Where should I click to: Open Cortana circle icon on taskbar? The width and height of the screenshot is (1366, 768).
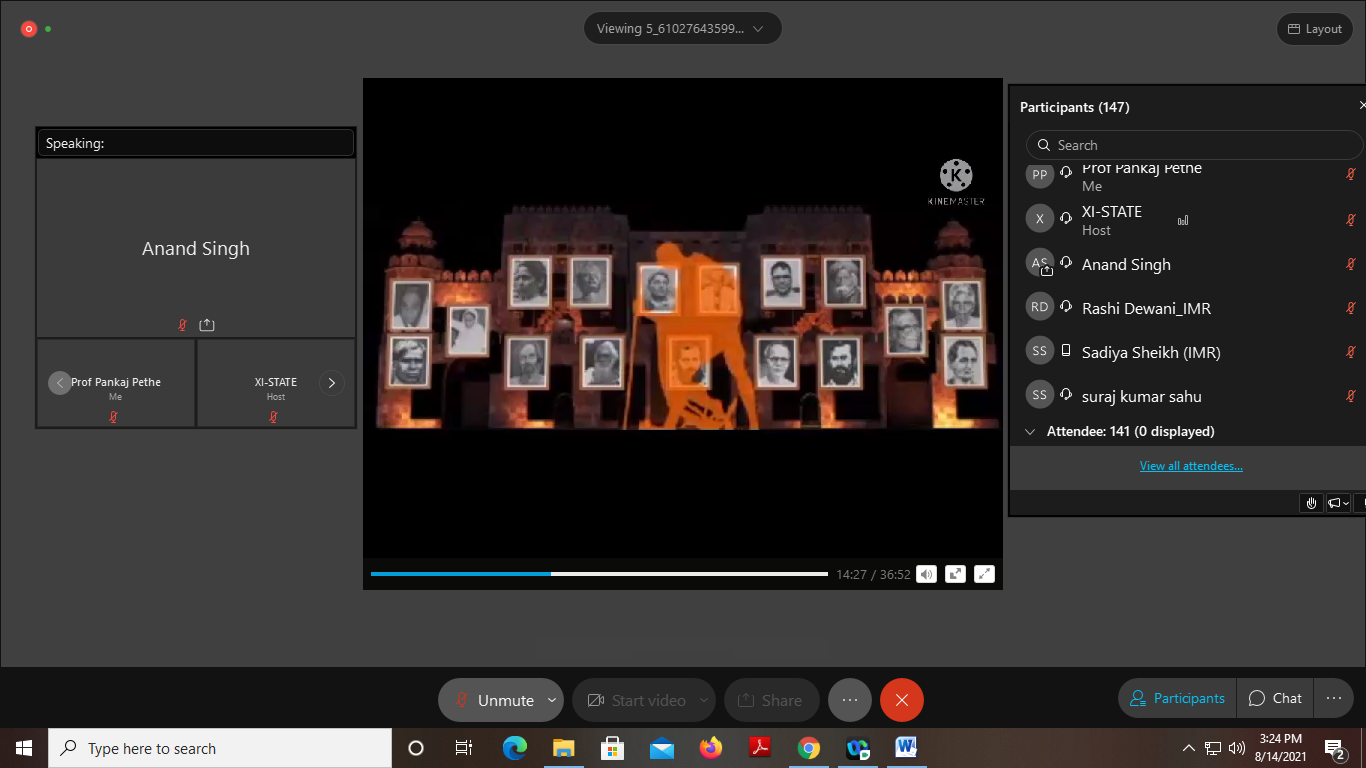416,748
